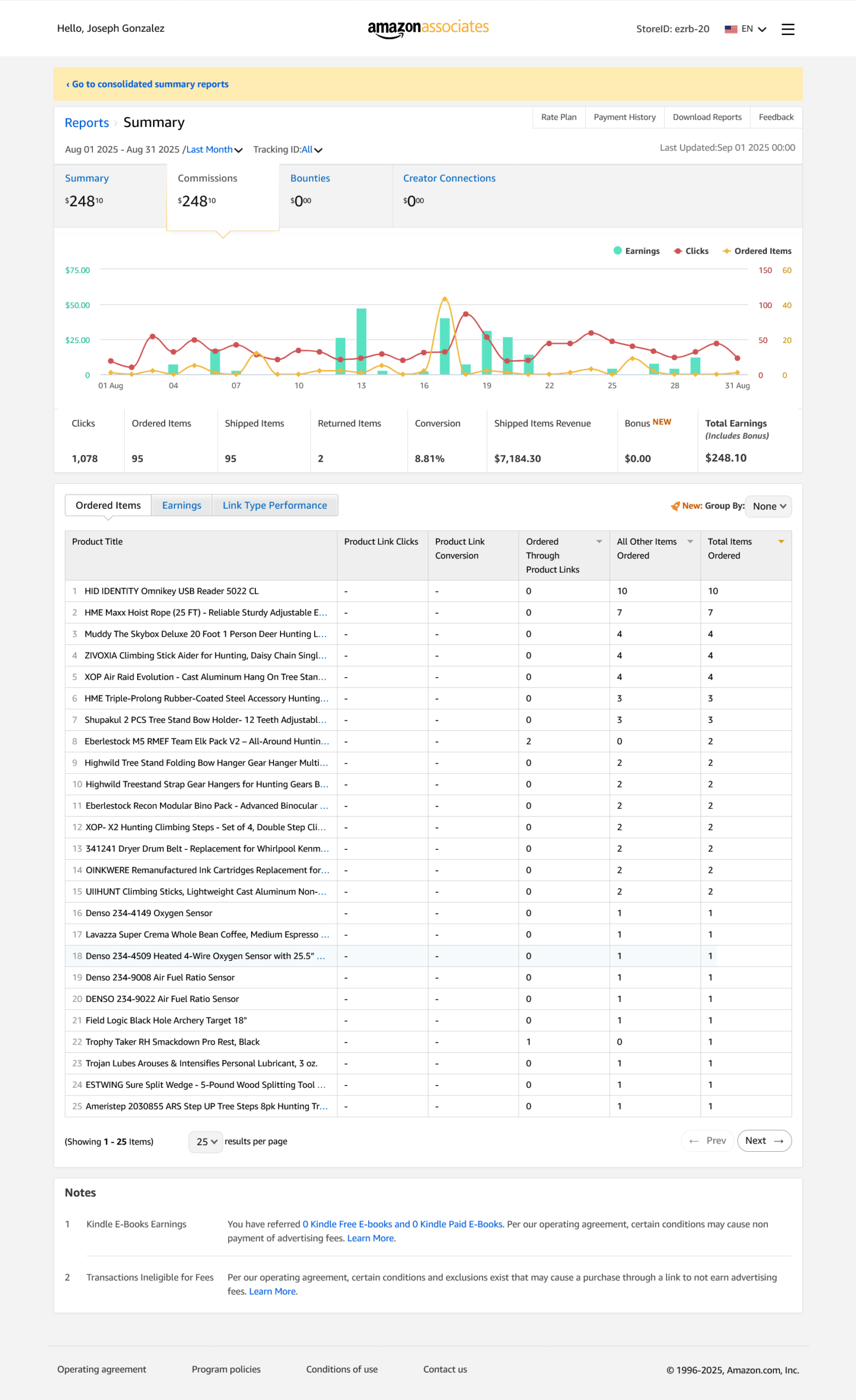Select row HID IDENTITY Omnikey USB Reader 5022 CL
The width and height of the screenshot is (856, 1400).
428,591
